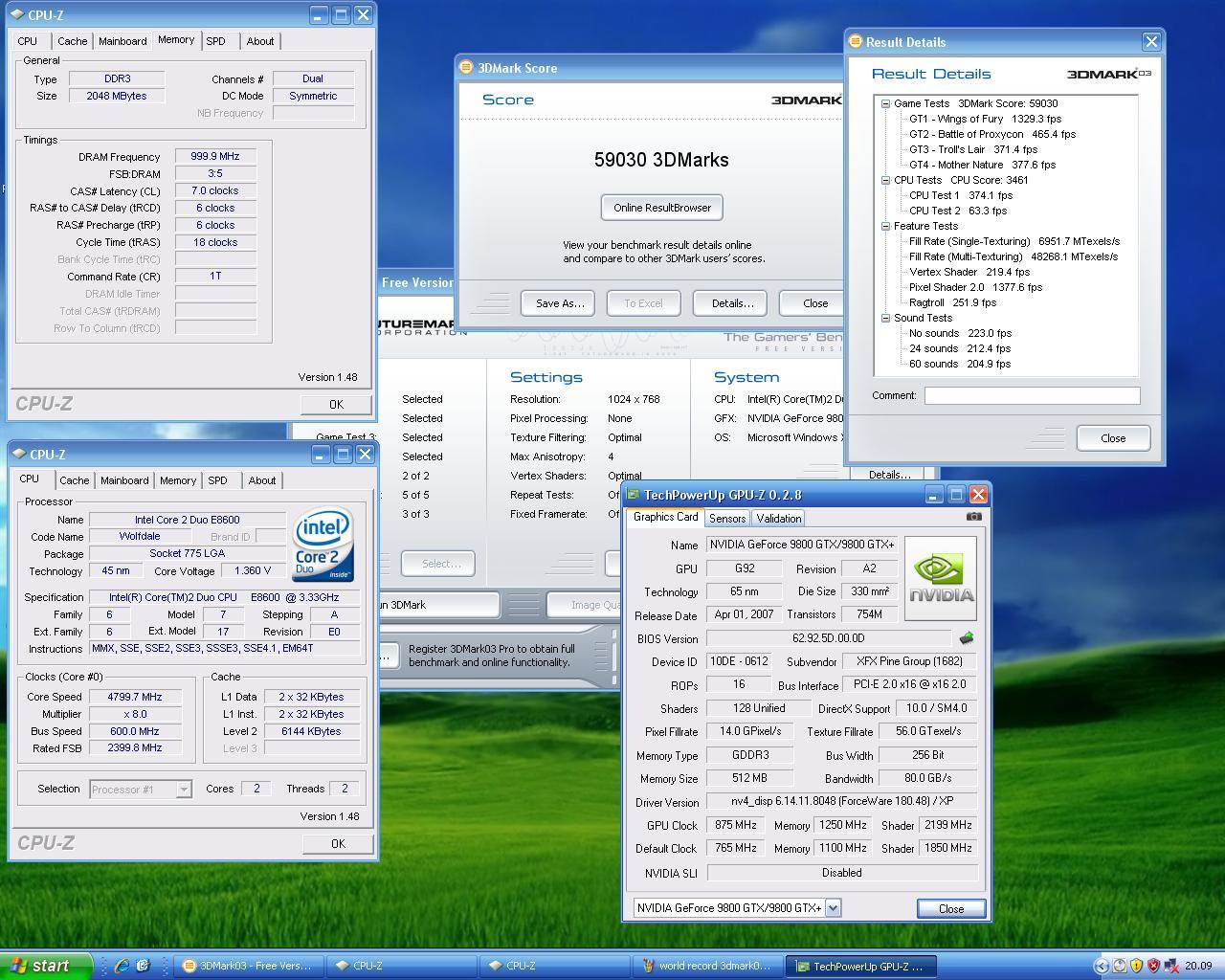Select Pixel Shader 2.0 result row
Image resolution: width=1225 pixels, height=980 pixels.
click(975, 287)
